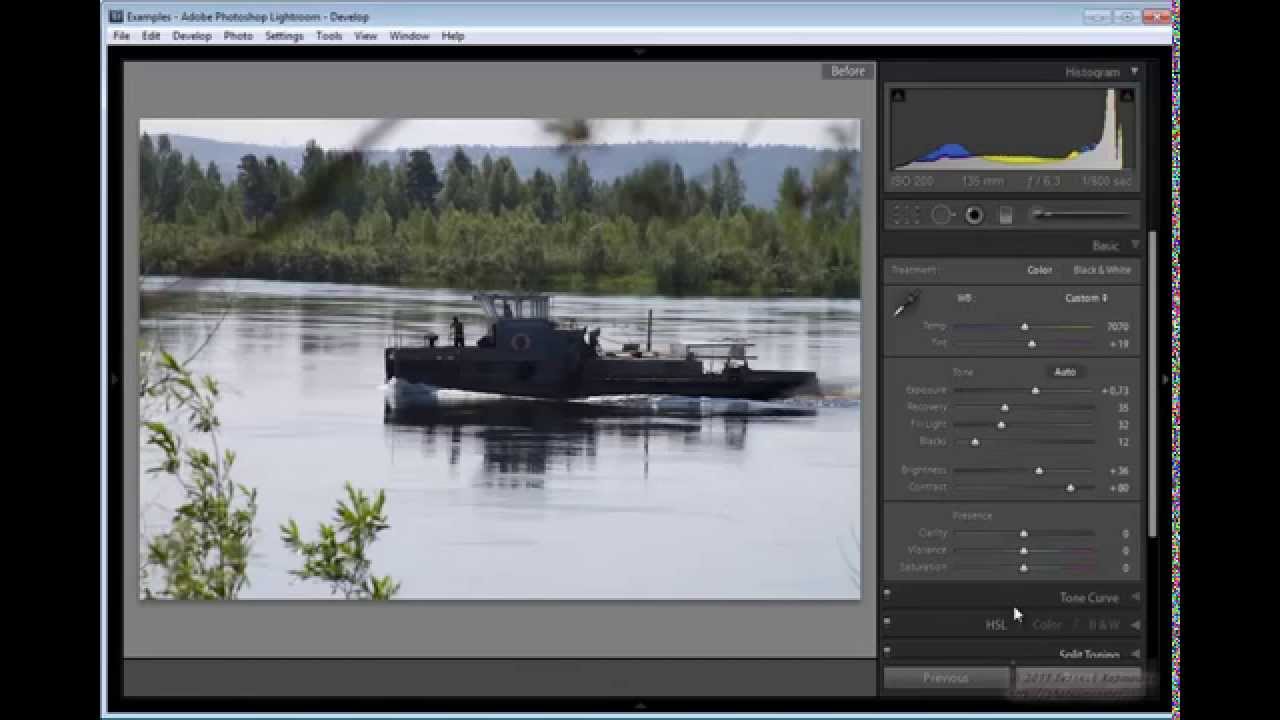Viewport: 1280px width, 720px height.
Task: Open the Window menu
Action: coord(409,36)
